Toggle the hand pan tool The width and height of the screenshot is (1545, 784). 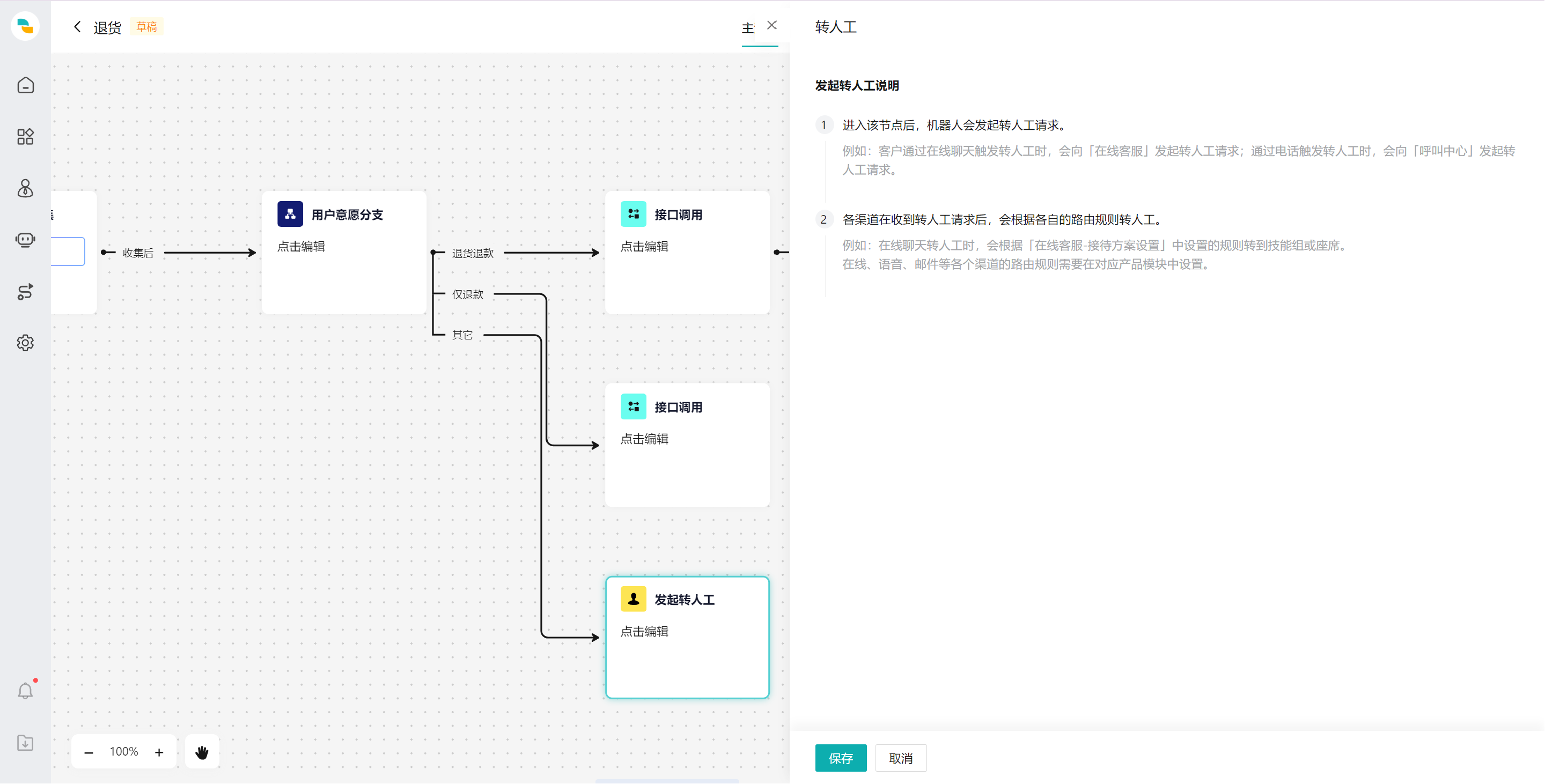click(202, 752)
